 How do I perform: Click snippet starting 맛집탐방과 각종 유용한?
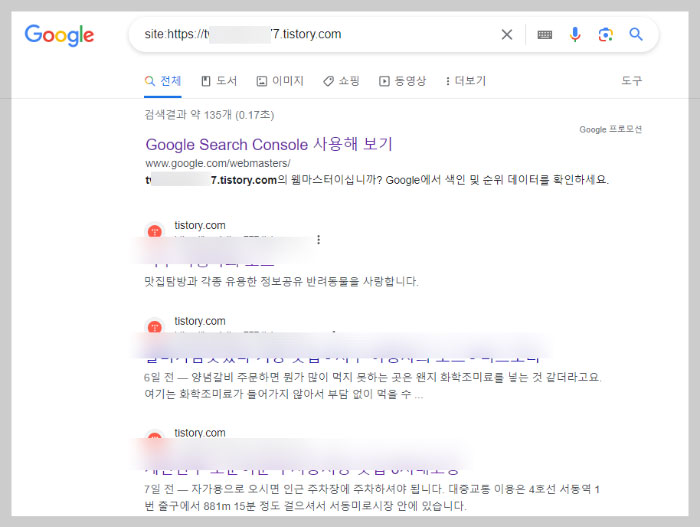click(281, 281)
